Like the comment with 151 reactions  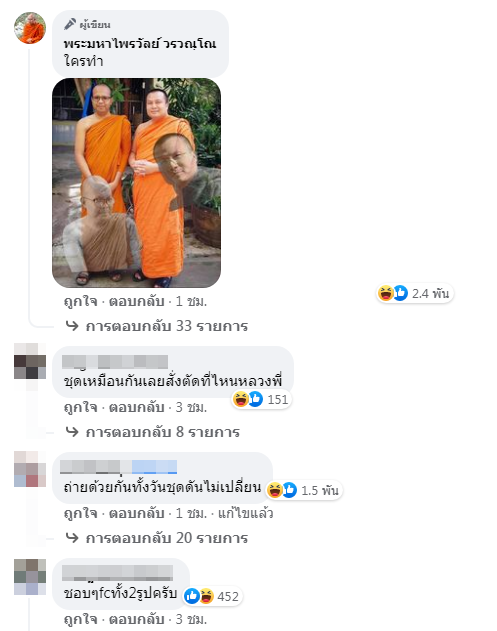80,407
